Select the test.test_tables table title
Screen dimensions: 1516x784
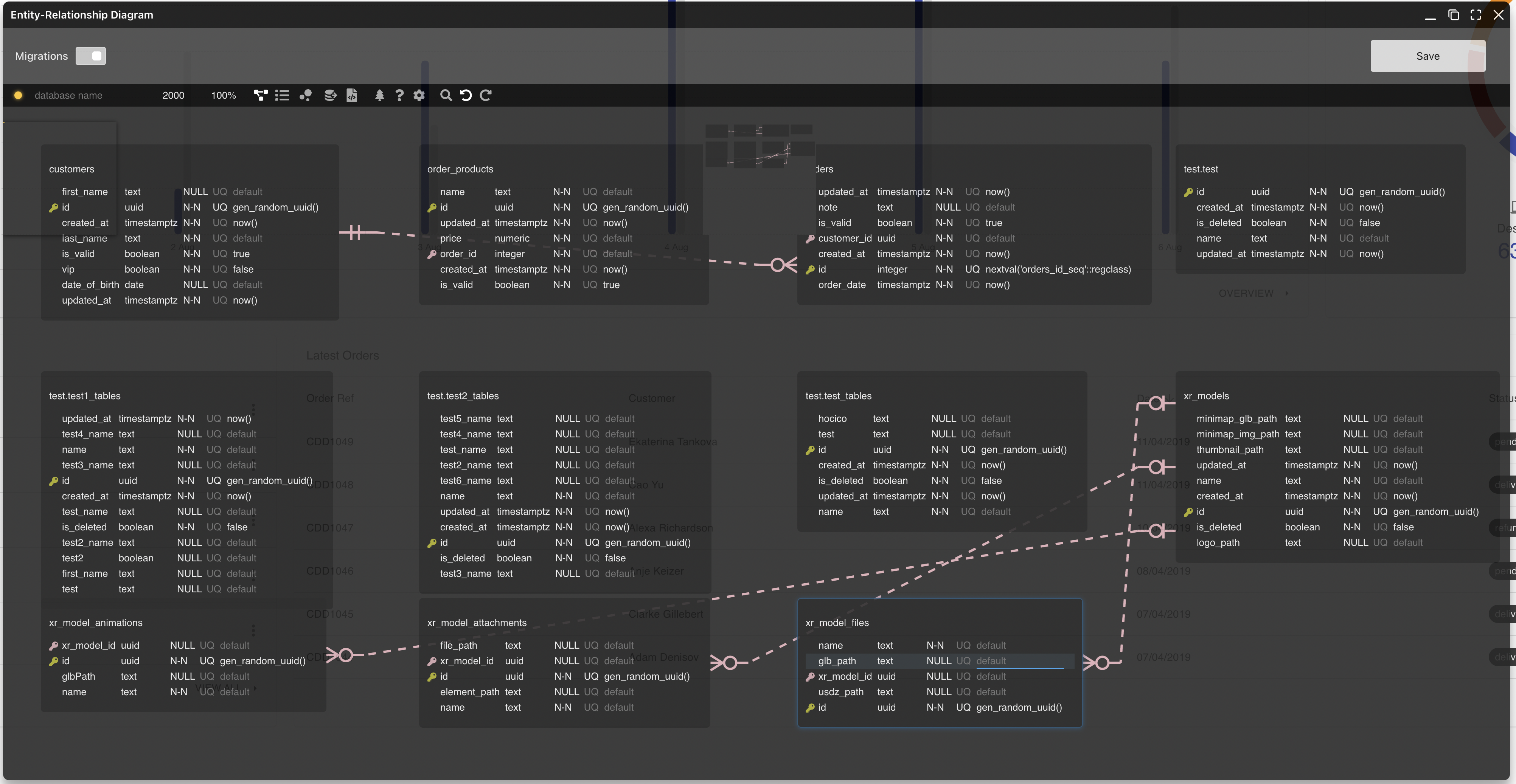coord(838,396)
